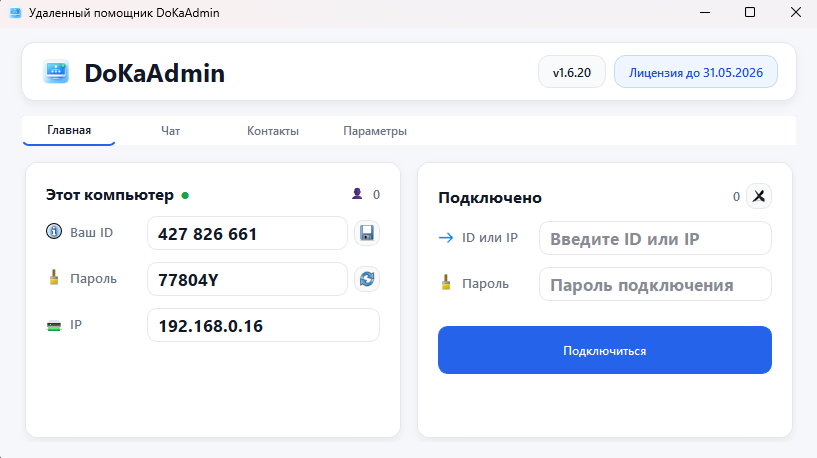Click the DoKaAdmin monitor logo icon
Viewport: 817px width, 458px height.
coord(56,71)
